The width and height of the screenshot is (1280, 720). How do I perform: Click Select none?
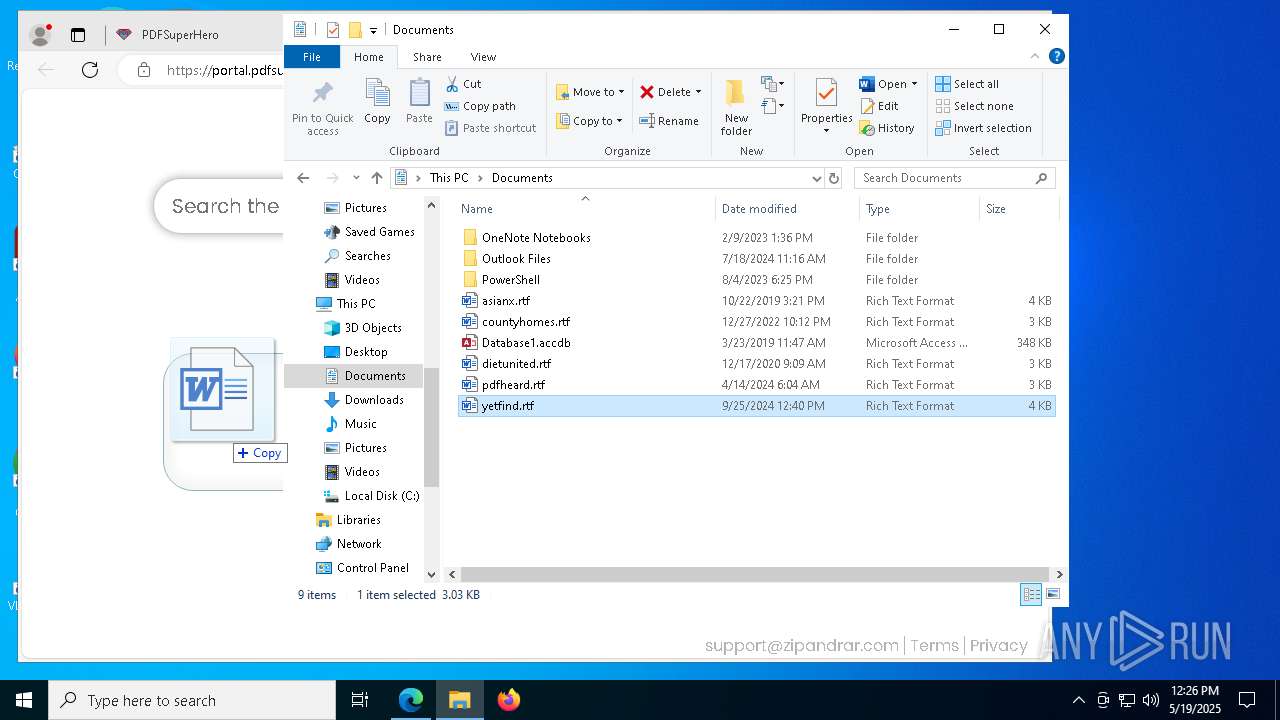tap(974, 106)
